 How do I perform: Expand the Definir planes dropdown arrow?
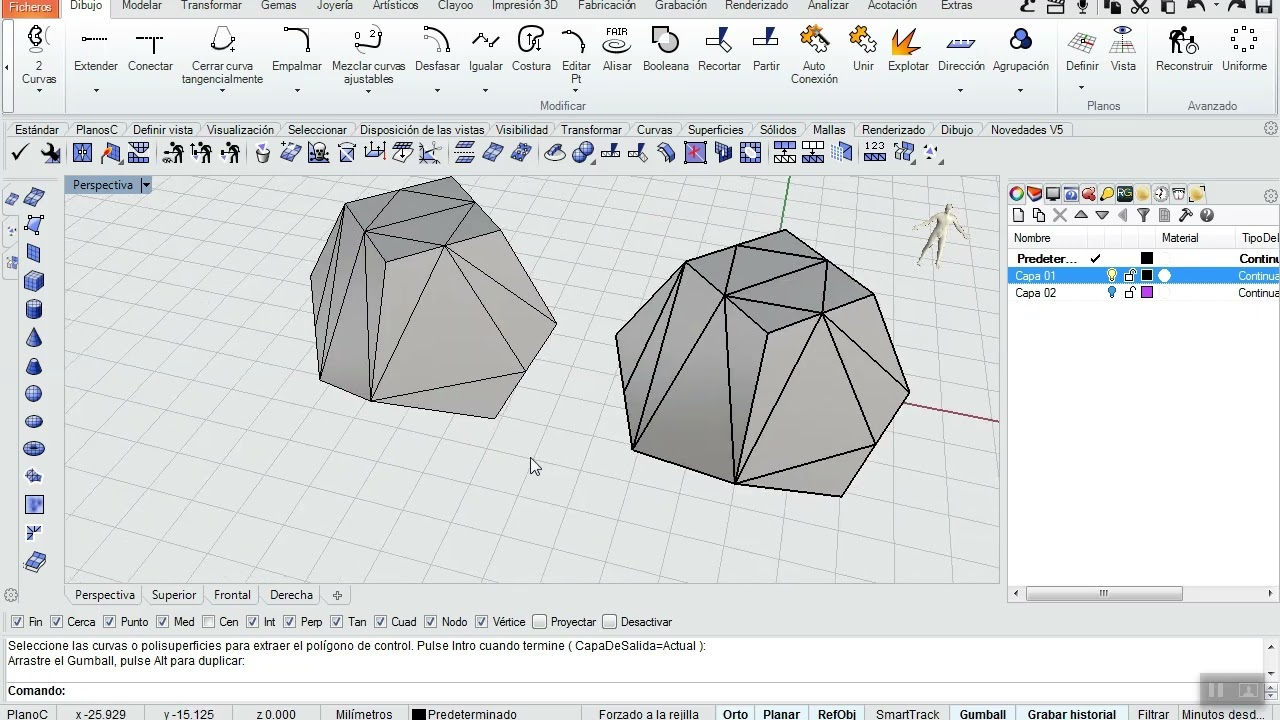pyautogui.click(x=1081, y=87)
